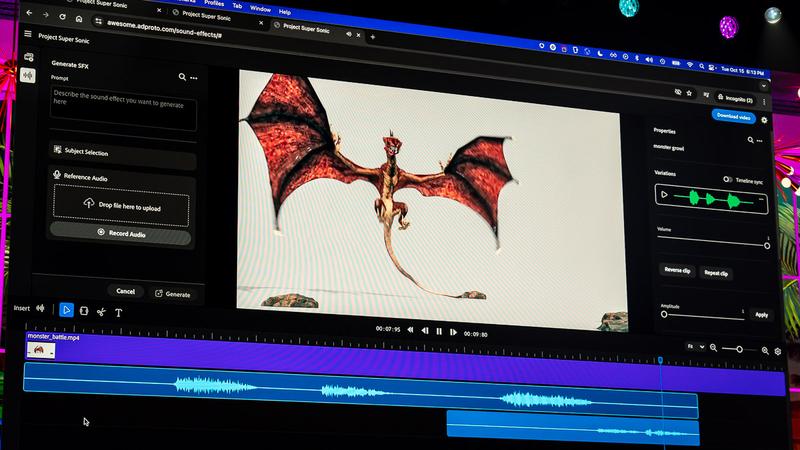Toggle the Timeline sync switch

(727, 180)
